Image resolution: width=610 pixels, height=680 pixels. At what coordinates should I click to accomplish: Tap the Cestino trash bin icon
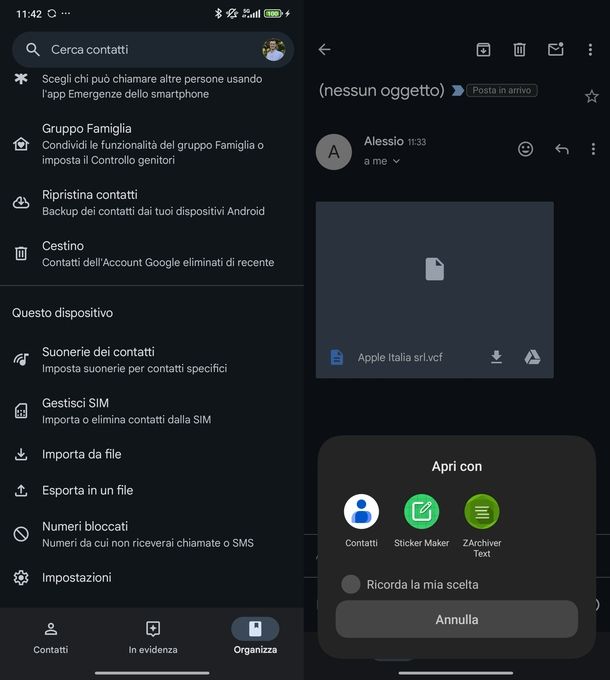pyautogui.click(x=21, y=253)
